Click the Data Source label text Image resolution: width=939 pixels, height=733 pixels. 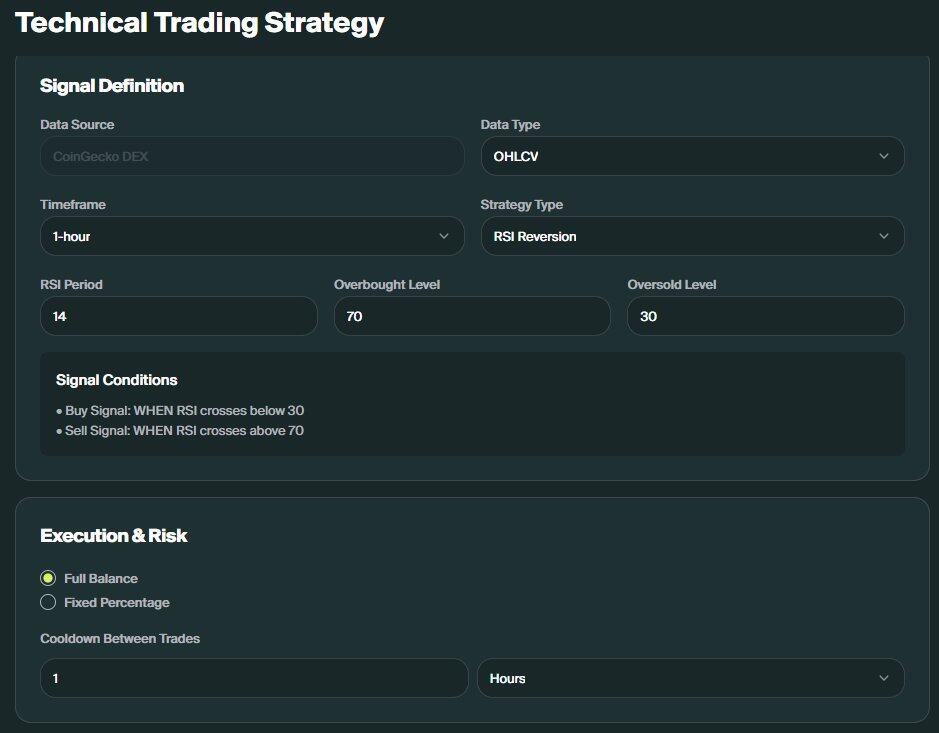(x=77, y=124)
